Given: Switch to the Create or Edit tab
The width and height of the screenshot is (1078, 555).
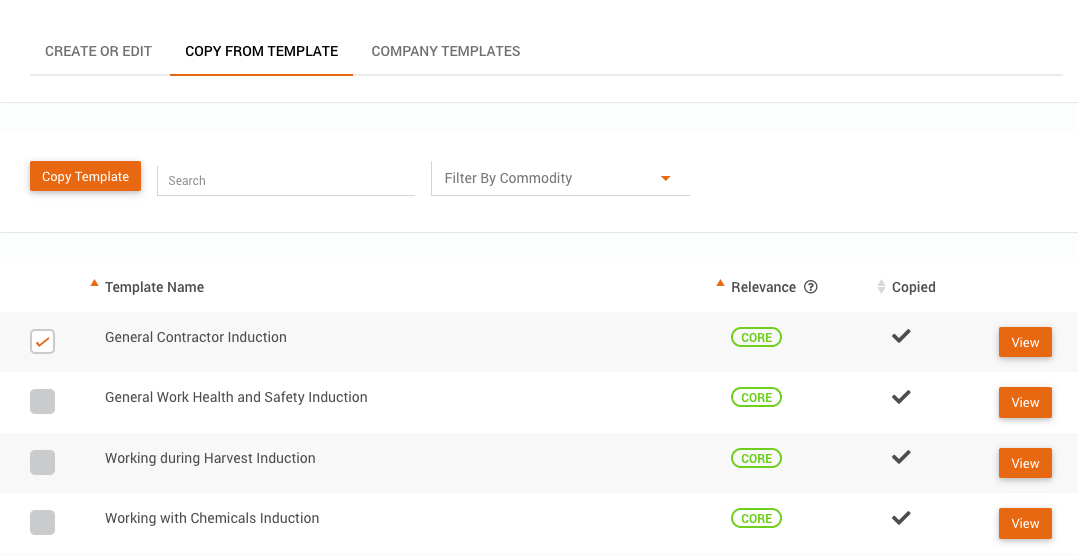Looking at the screenshot, I should [x=98, y=51].
